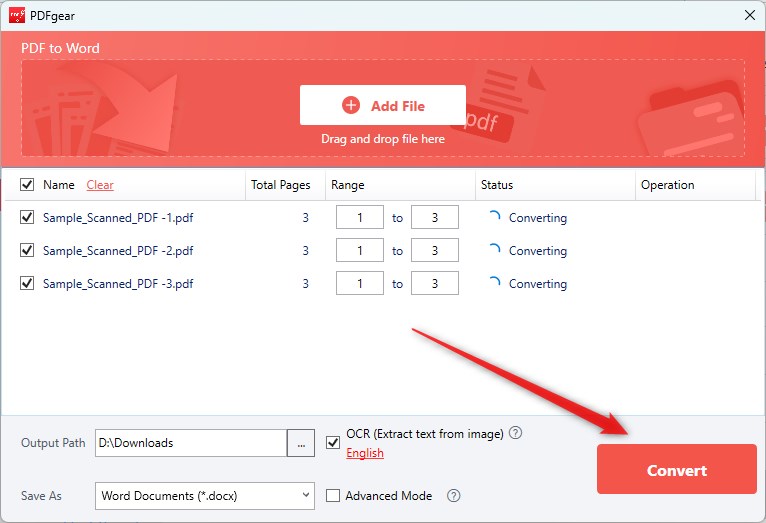Image resolution: width=766 pixels, height=523 pixels.
Task: Edit start page for Sample_Scanned_PDF -2.pdf
Action: (360, 251)
